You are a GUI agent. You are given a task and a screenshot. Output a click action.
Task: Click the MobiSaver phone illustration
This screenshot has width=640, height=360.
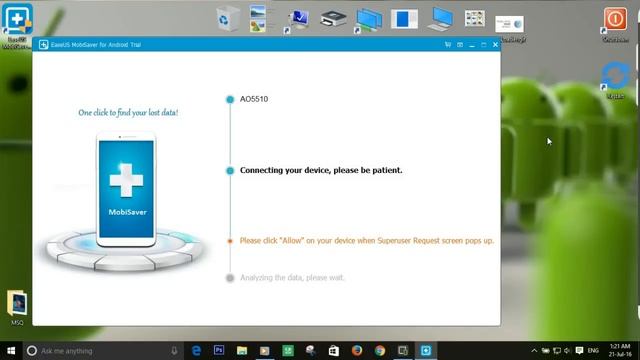click(126, 189)
